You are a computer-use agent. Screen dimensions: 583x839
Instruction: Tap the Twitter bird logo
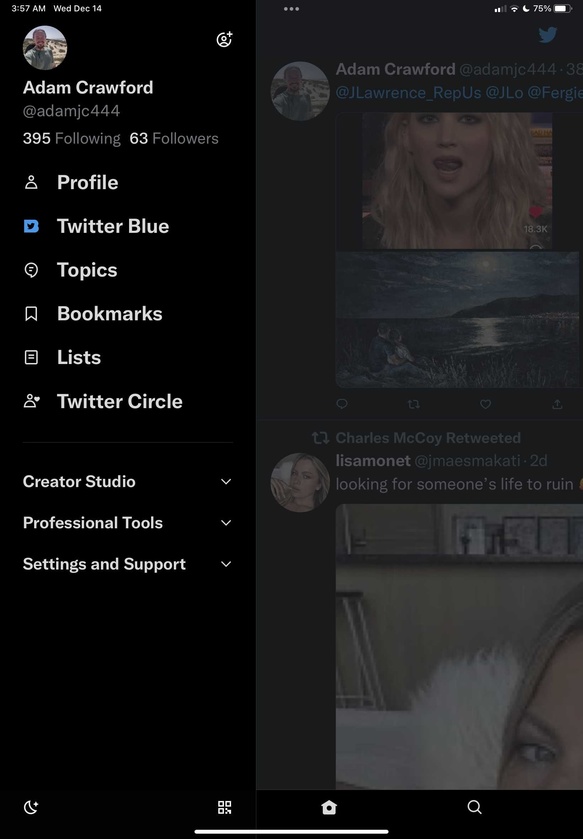[548, 35]
